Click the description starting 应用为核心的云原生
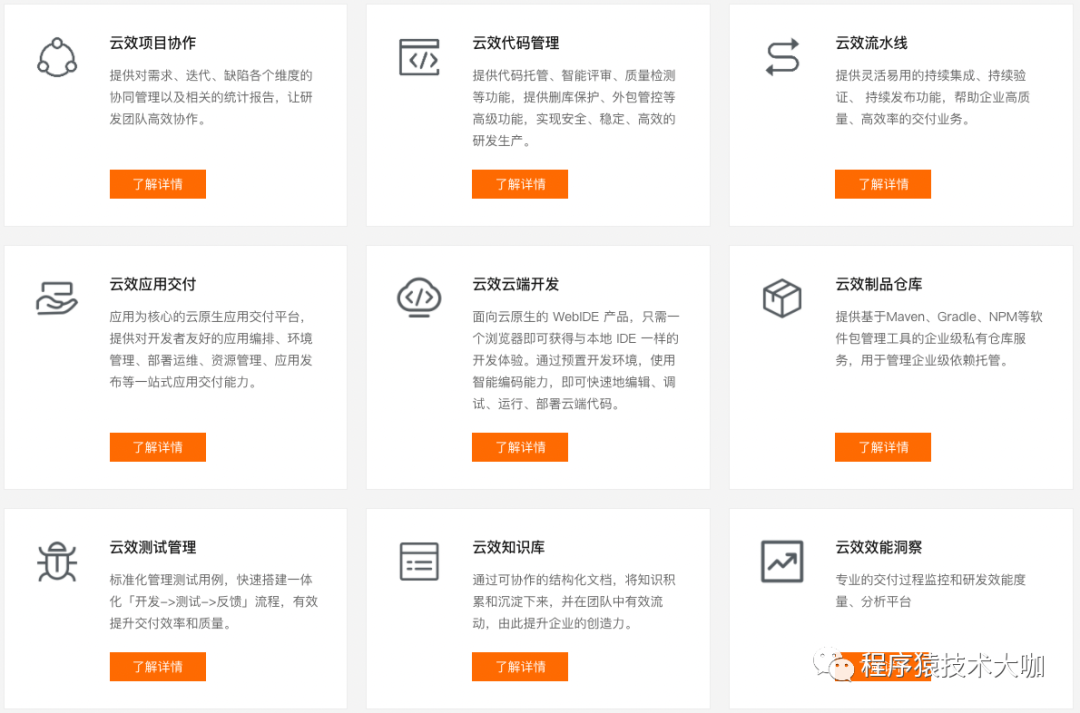1080x713 pixels. click(211, 349)
